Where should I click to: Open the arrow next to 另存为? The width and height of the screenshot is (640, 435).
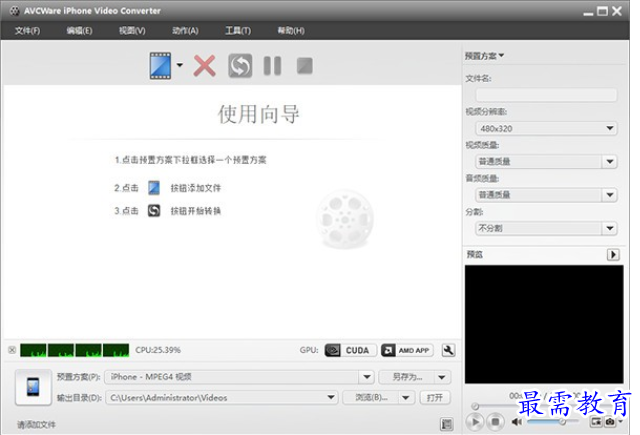[442, 377]
